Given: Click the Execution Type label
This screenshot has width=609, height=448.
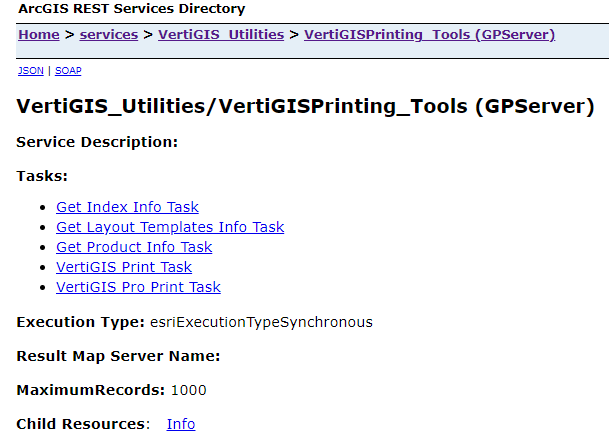Looking at the screenshot, I should (80, 322).
